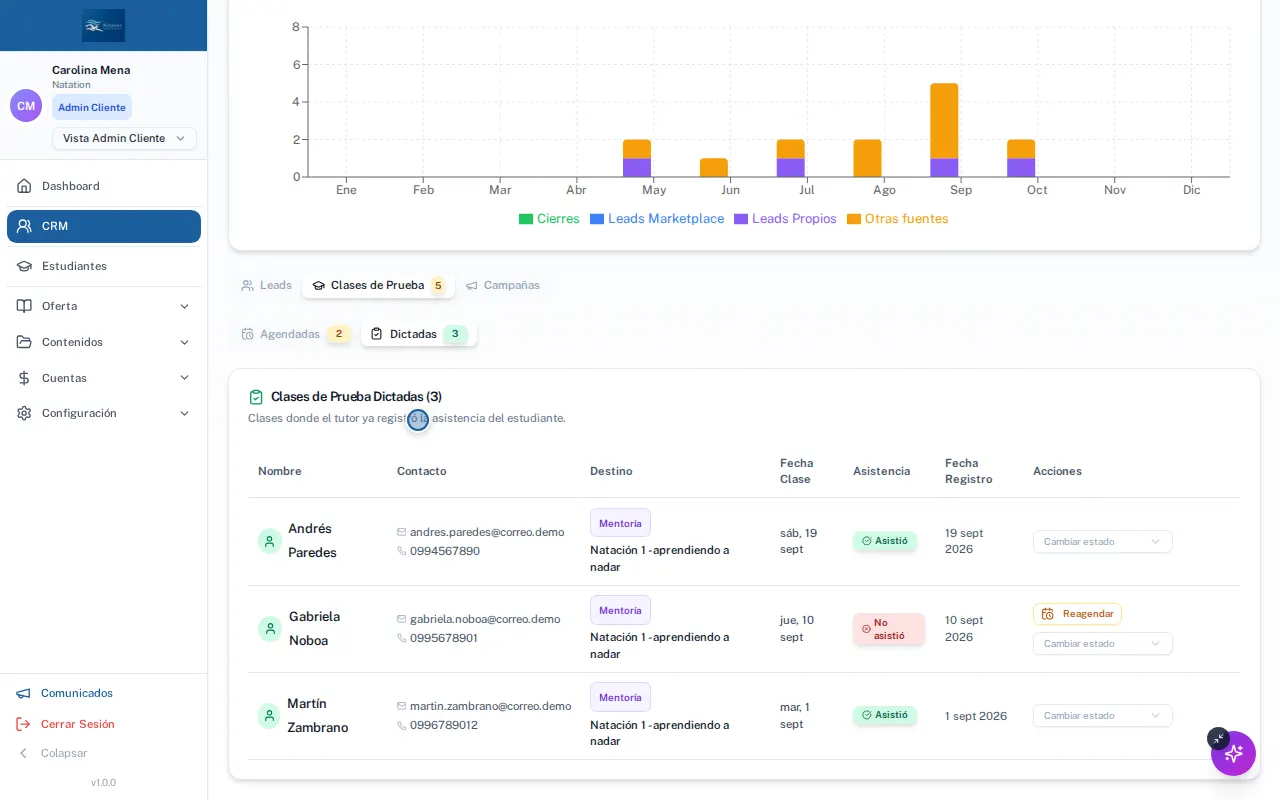Open the Agendadas sub-tab
The height and width of the screenshot is (800, 1280).
(x=296, y=334)
